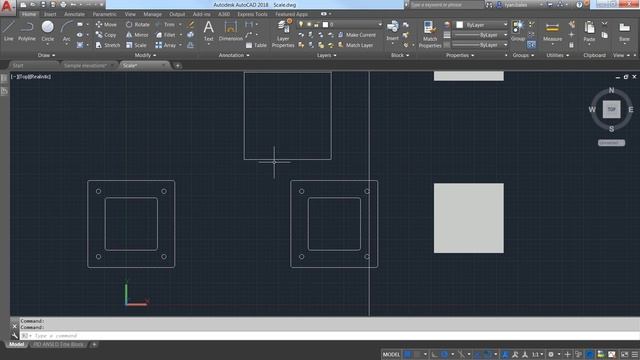The width and height of the screenshot is (640, 360).
Task: Open the Parametric ribbon tab
Action: (x=104, y=14)
